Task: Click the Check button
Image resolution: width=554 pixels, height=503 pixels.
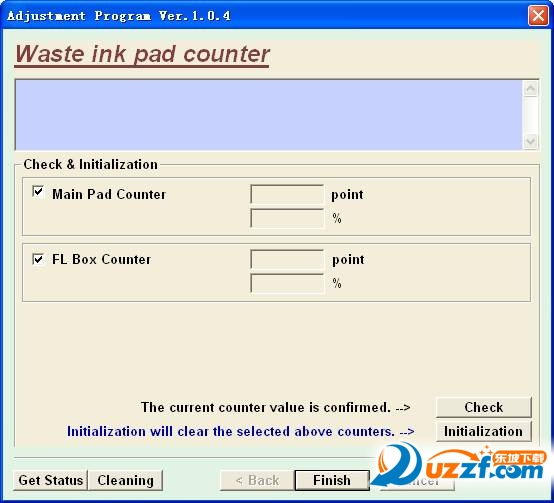Action: tap(484, 407)
